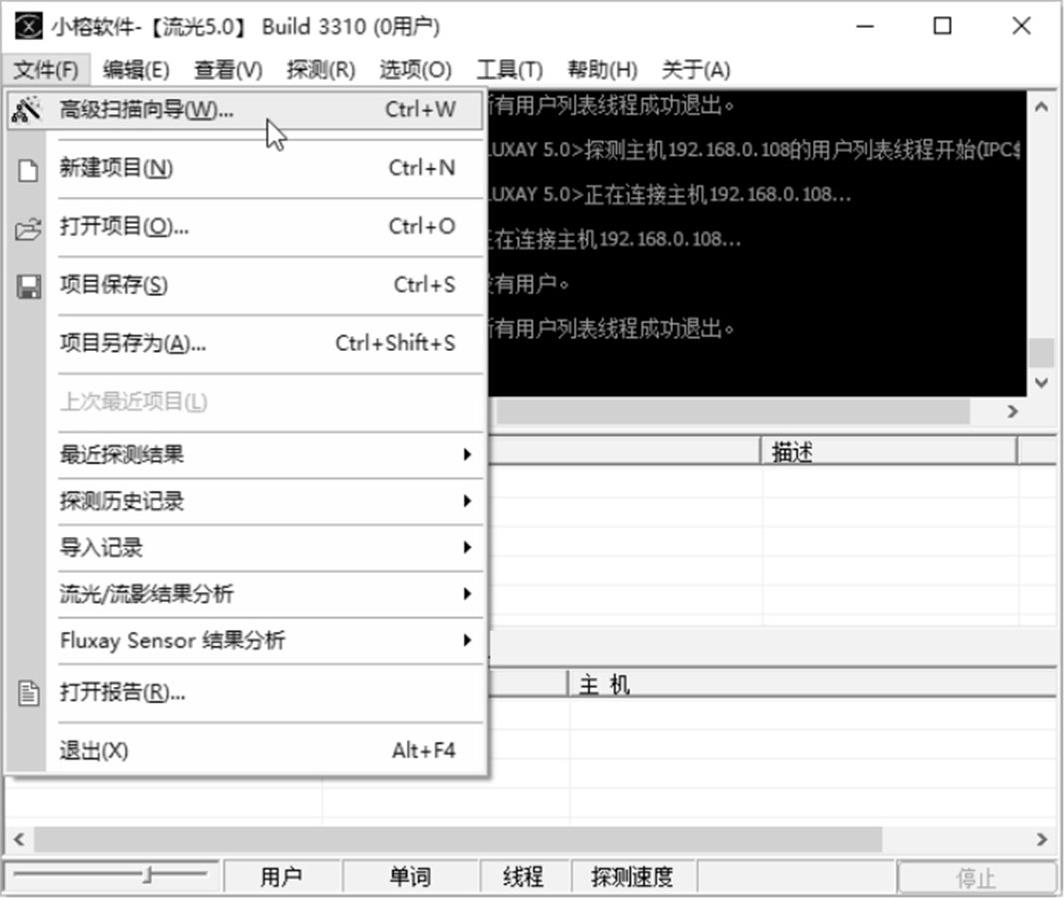Click the floppy disk save icon
Screen dimensions: 1064x898
tap(28, 286)
